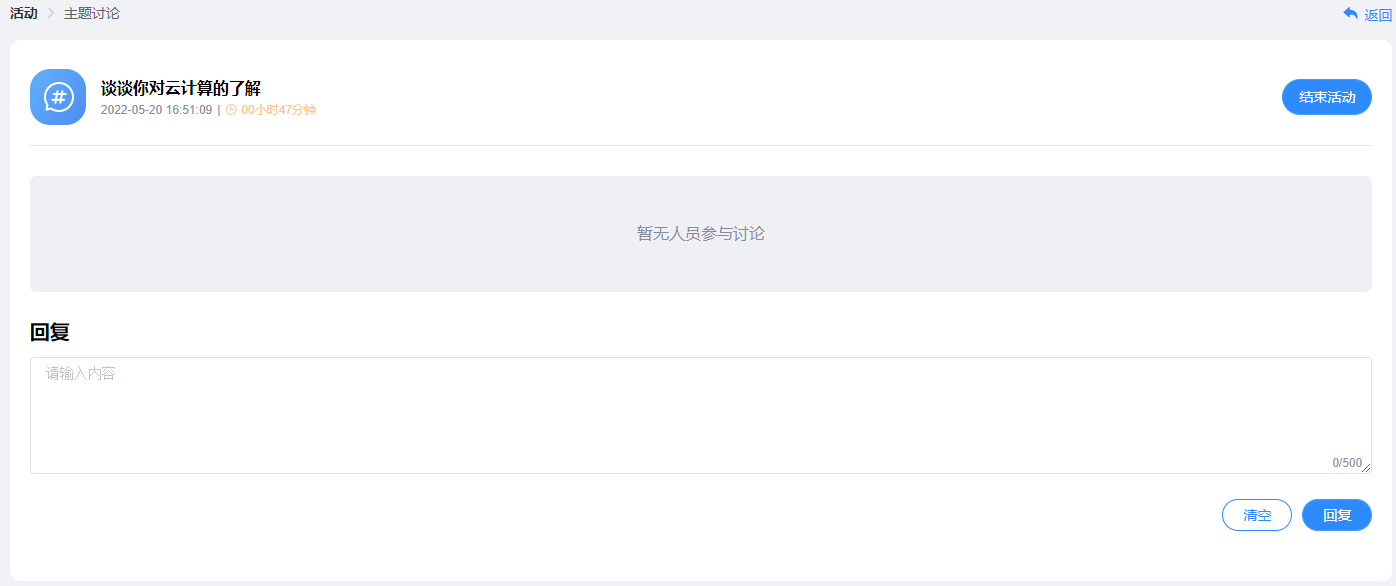Click the blue return arrow icon
1396x586 pixels.
coord(1351,14)
